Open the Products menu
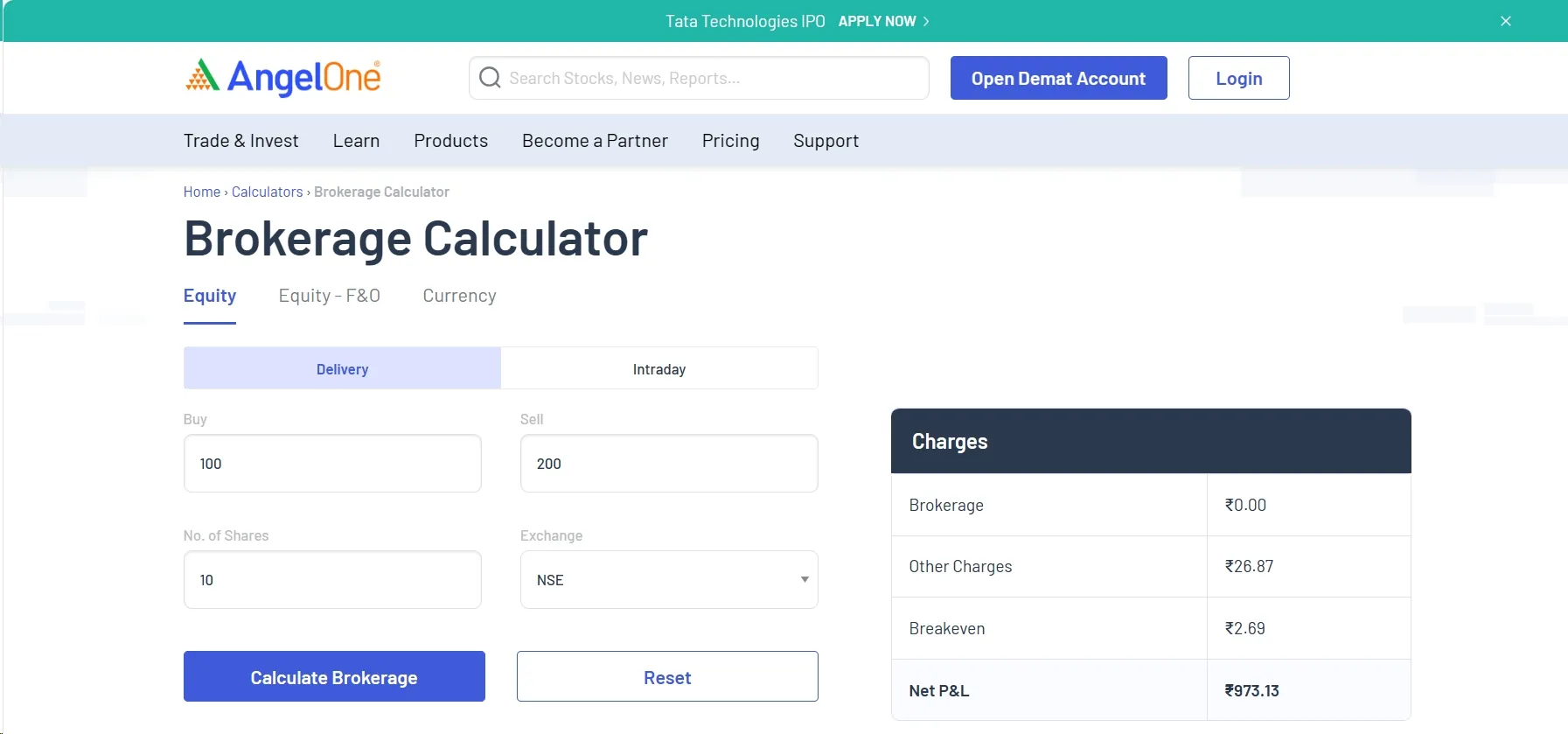The height and width of the screenshot is (734, 1568). 451,141
